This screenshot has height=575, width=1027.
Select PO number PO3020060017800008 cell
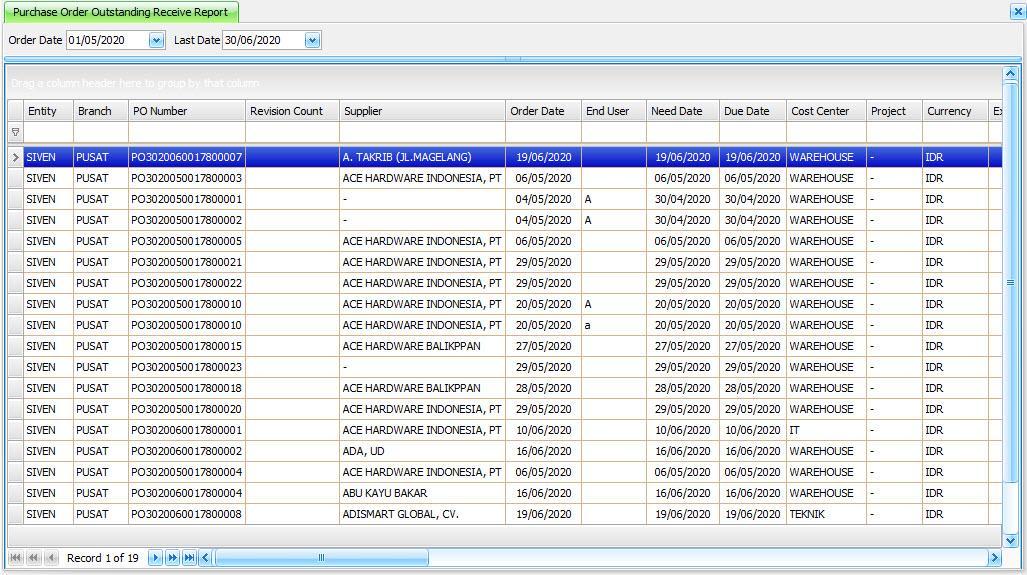click(187, 514)
